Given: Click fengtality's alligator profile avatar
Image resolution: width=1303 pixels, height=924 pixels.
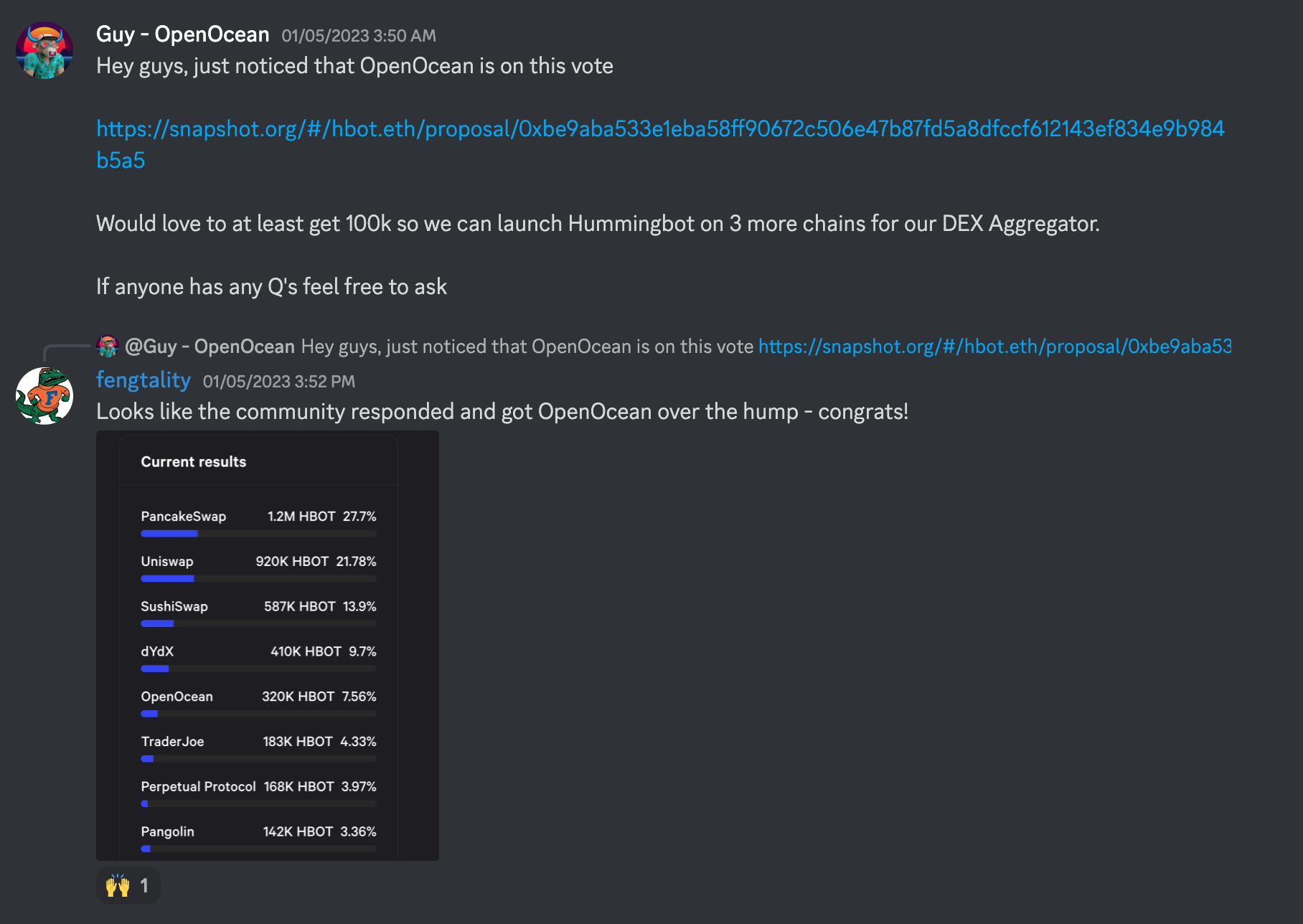Looking at the screenshot, I should click(x=44, y=396).
